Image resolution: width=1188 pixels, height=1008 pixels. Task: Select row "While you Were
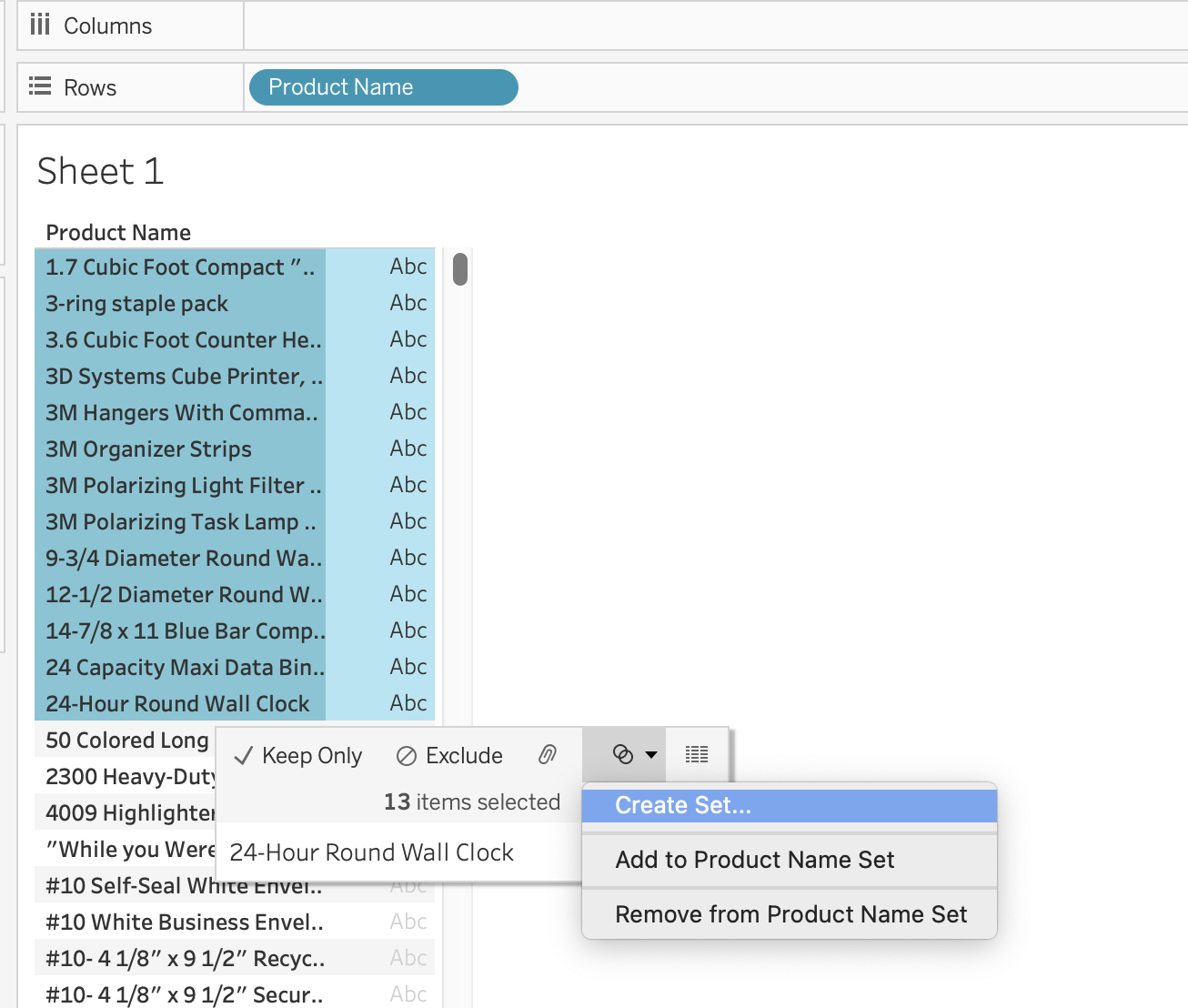(126, 849)
